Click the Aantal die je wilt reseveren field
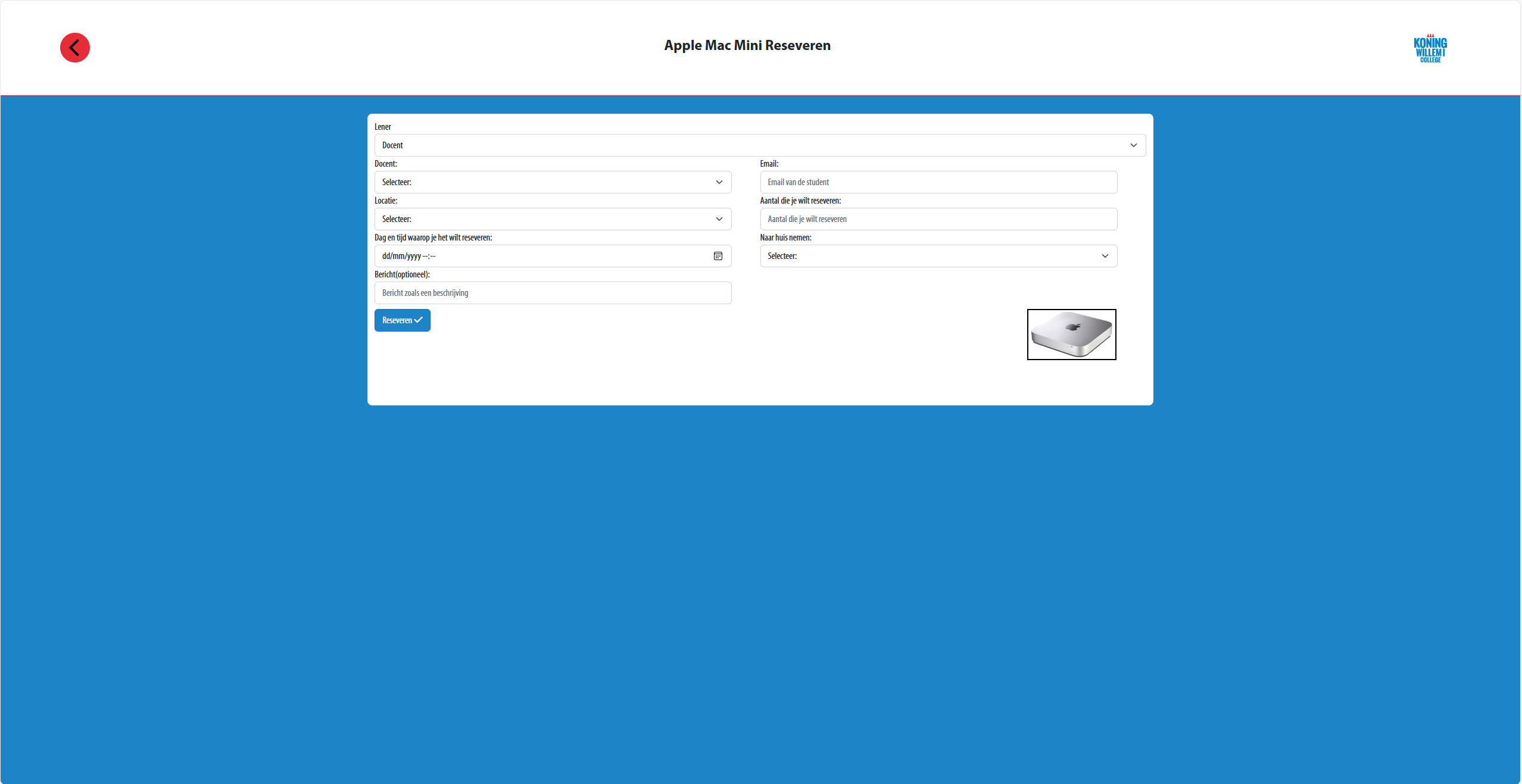 pos(938,219)
